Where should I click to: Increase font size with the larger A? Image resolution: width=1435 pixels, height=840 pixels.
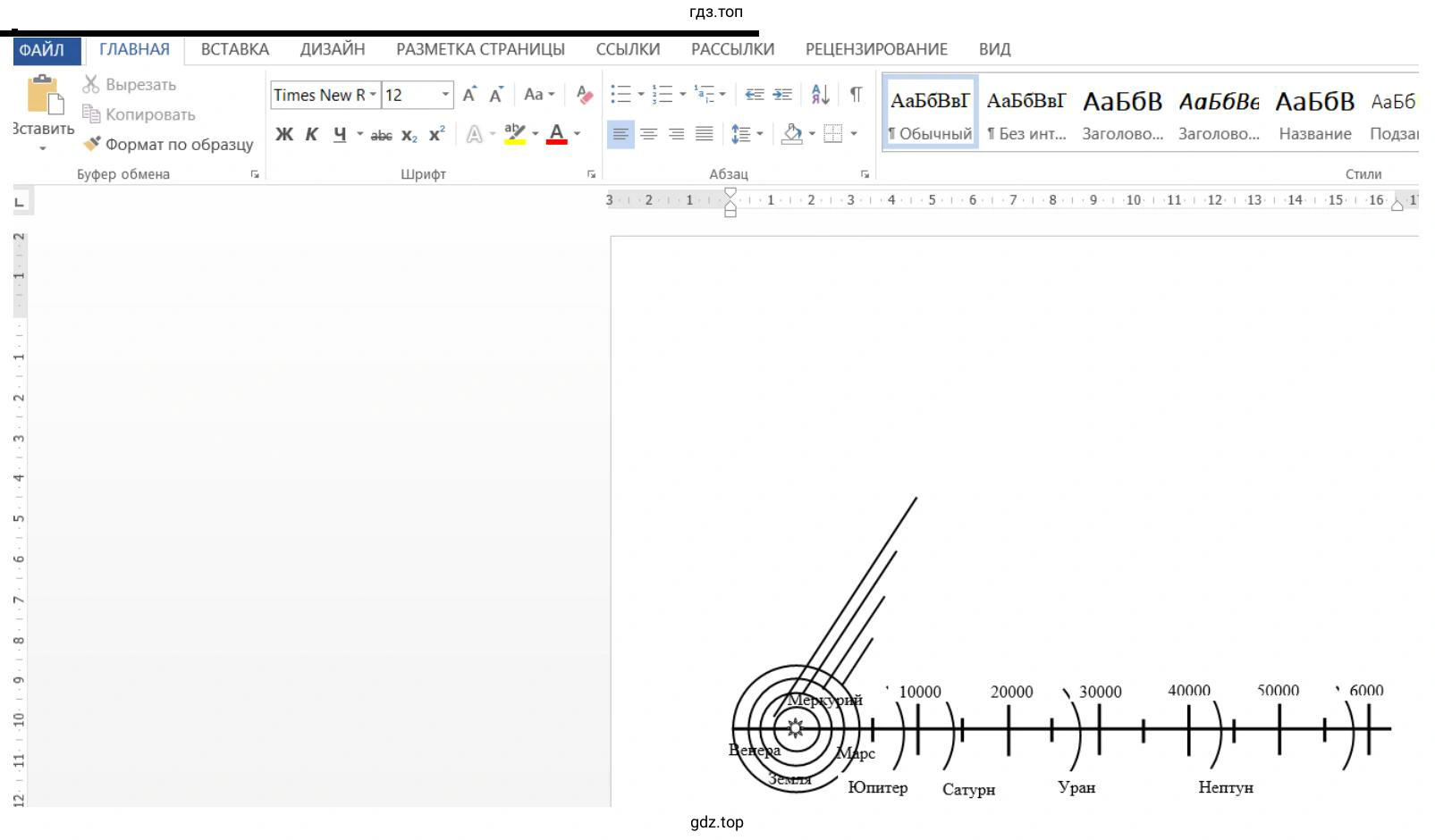click(x=469, y=95)
